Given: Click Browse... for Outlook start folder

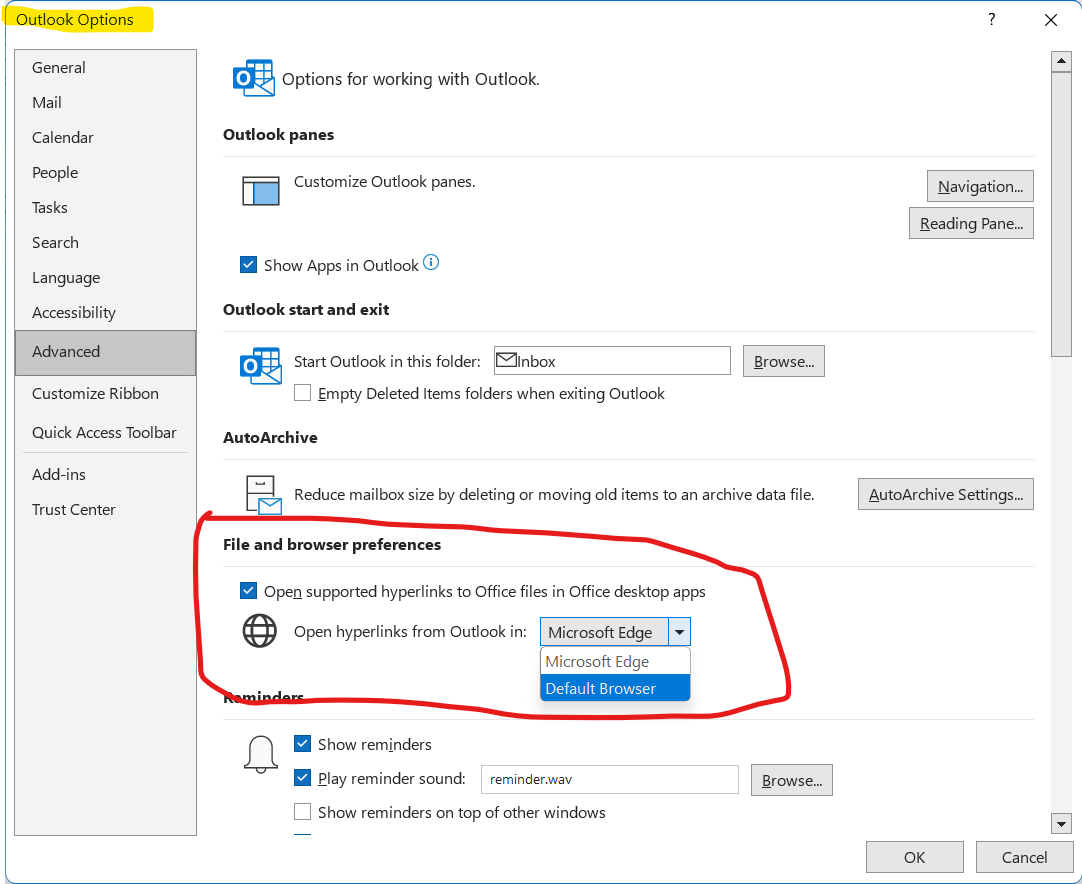Looking at the screenshot, I should tap(783, 362).
